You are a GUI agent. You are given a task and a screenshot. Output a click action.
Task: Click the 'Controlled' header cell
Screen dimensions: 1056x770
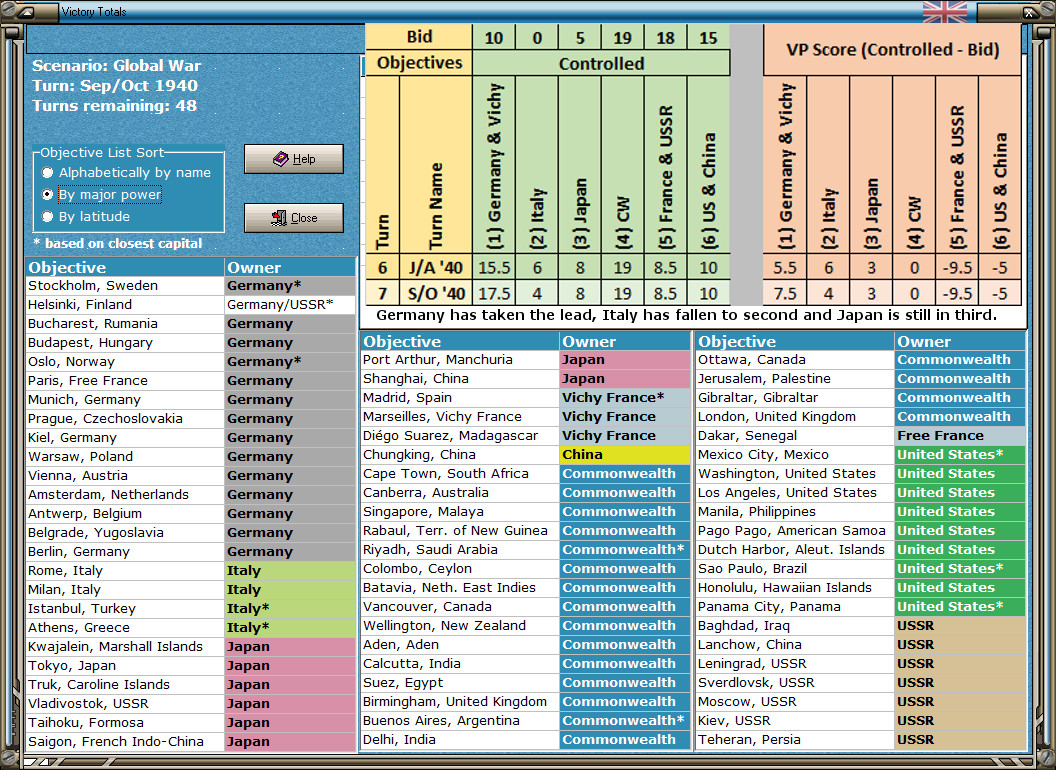click(x=601, y=63)
